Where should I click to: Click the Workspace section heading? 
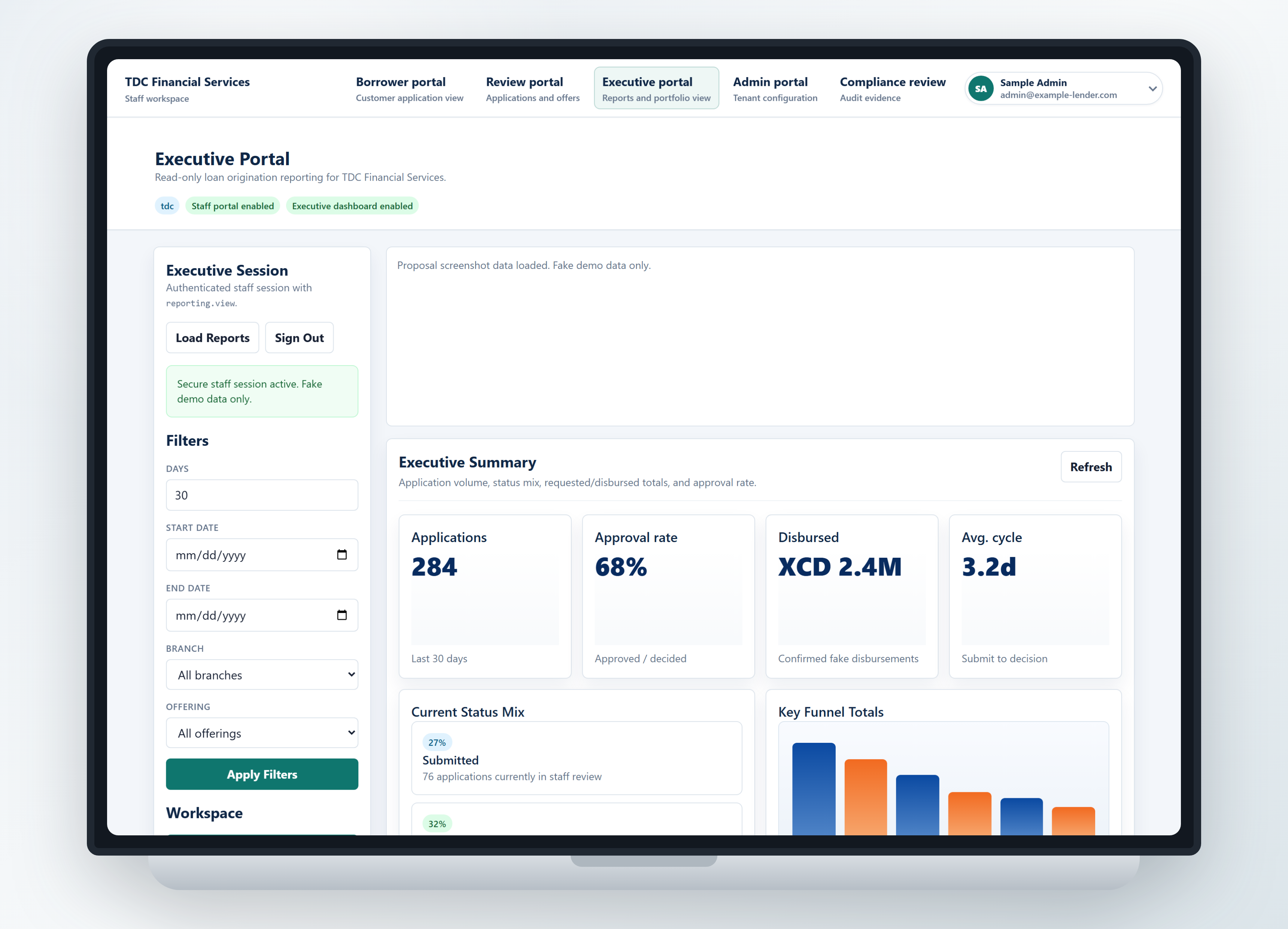204,813
